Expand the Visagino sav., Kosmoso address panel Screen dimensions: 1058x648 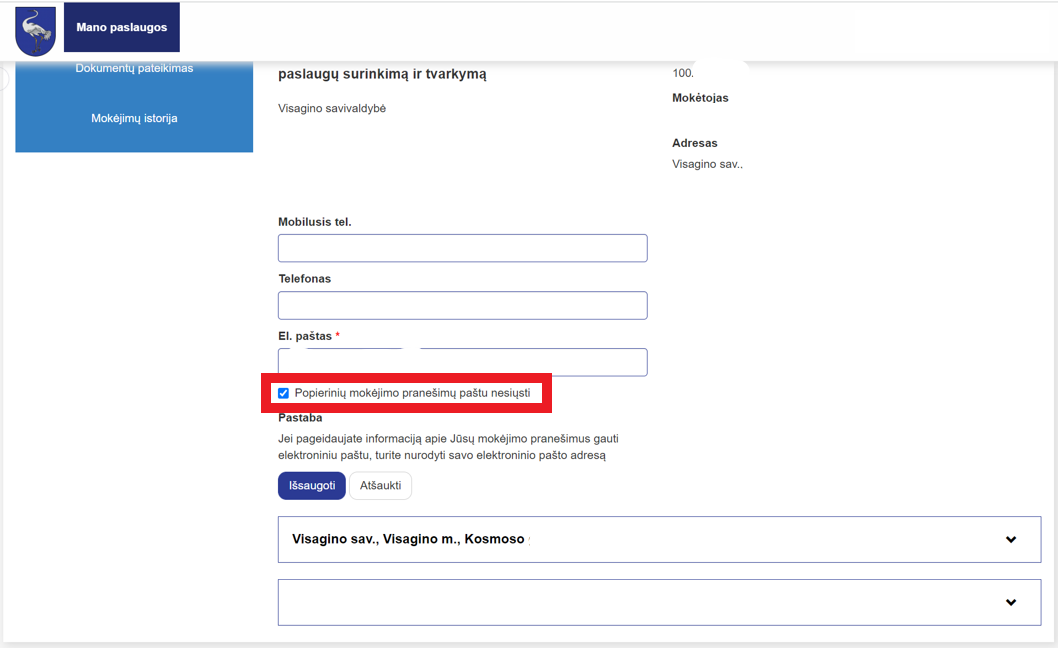coord(659,539)
